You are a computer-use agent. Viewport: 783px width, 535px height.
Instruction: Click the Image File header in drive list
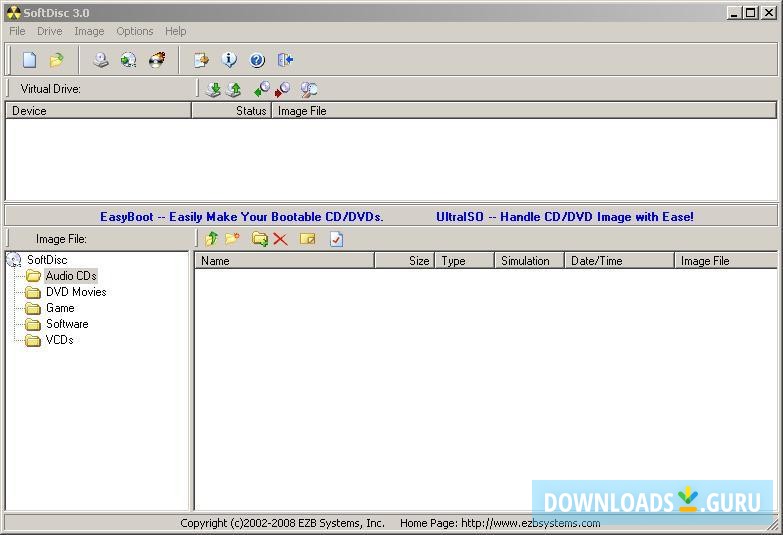pos(524,111)
